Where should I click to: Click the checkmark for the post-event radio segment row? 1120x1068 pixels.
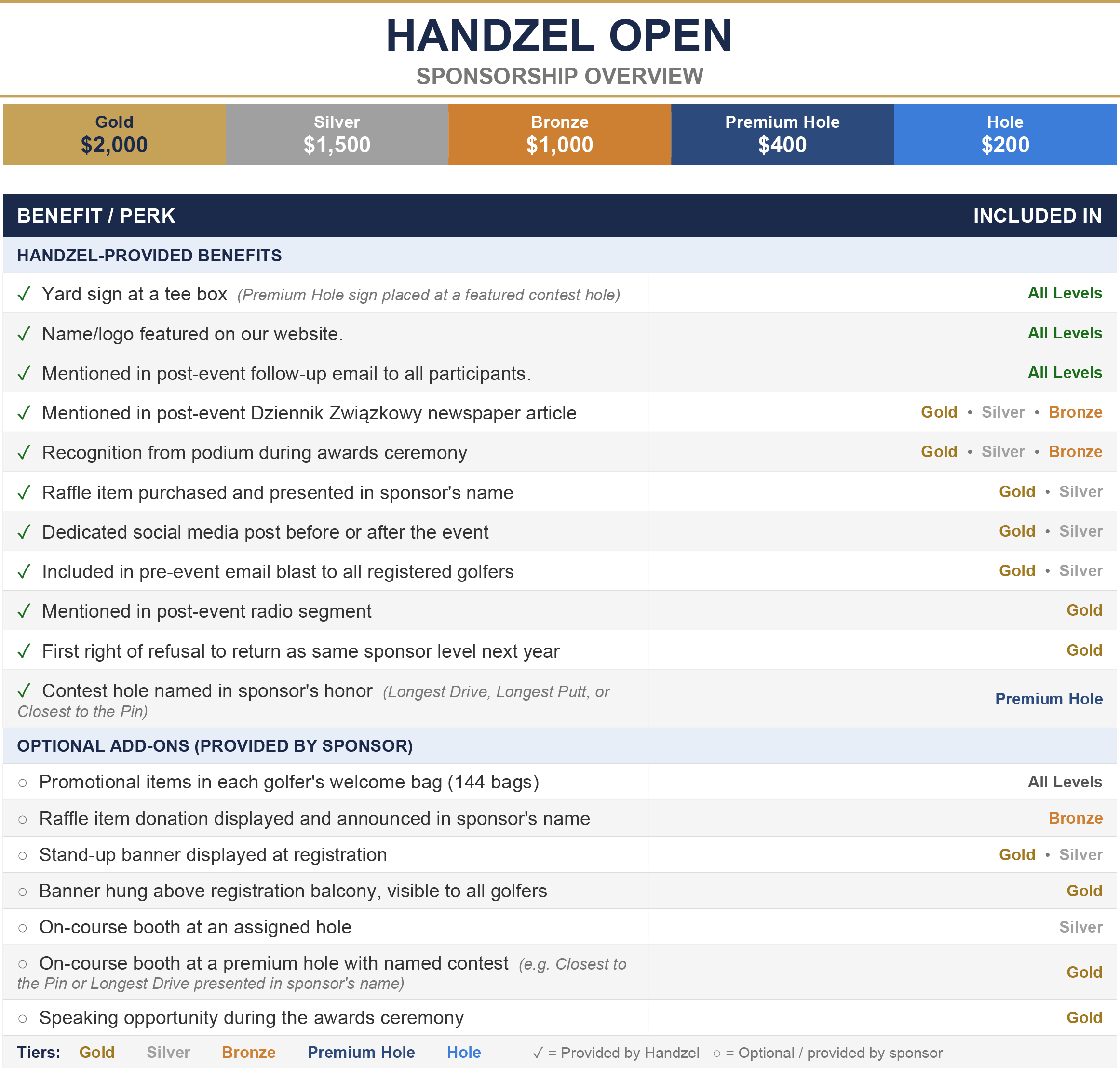pos(24,611)
